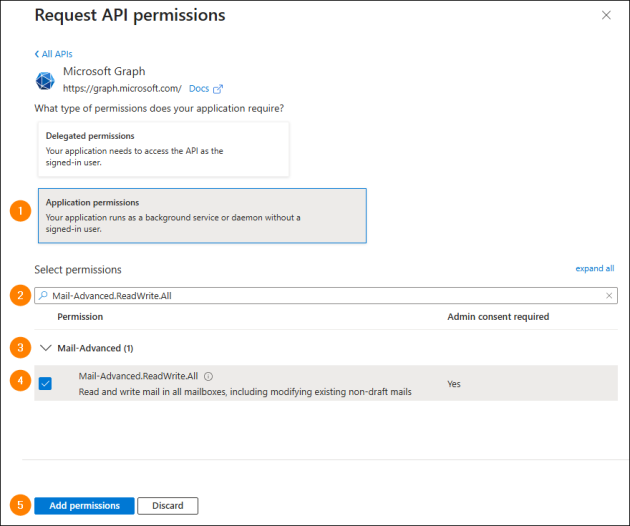
Task: Close the Request API permissions panel
Action: coord(606,15)
